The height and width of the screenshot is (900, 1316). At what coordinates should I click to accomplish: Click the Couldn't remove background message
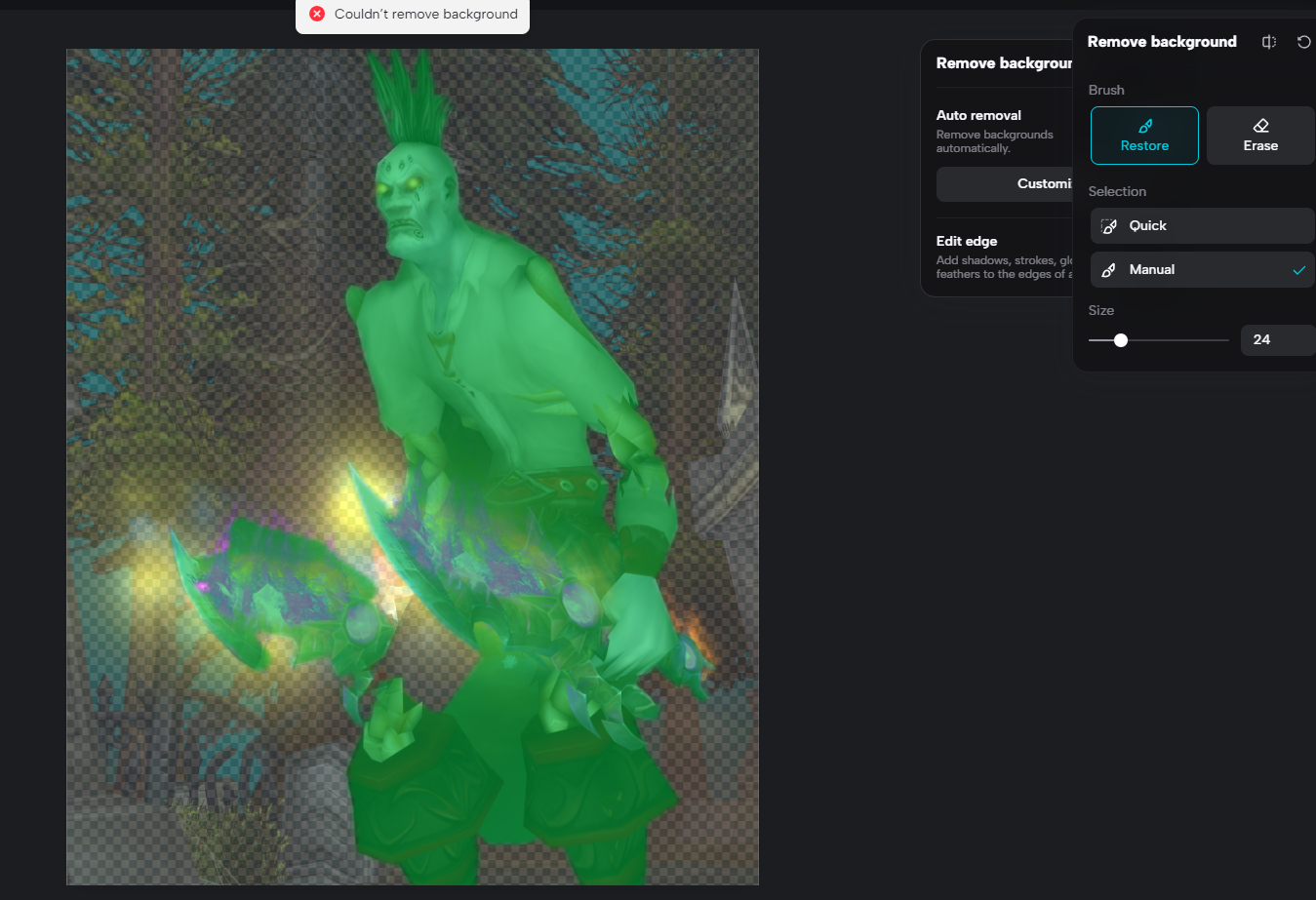[x=426, y=14]
